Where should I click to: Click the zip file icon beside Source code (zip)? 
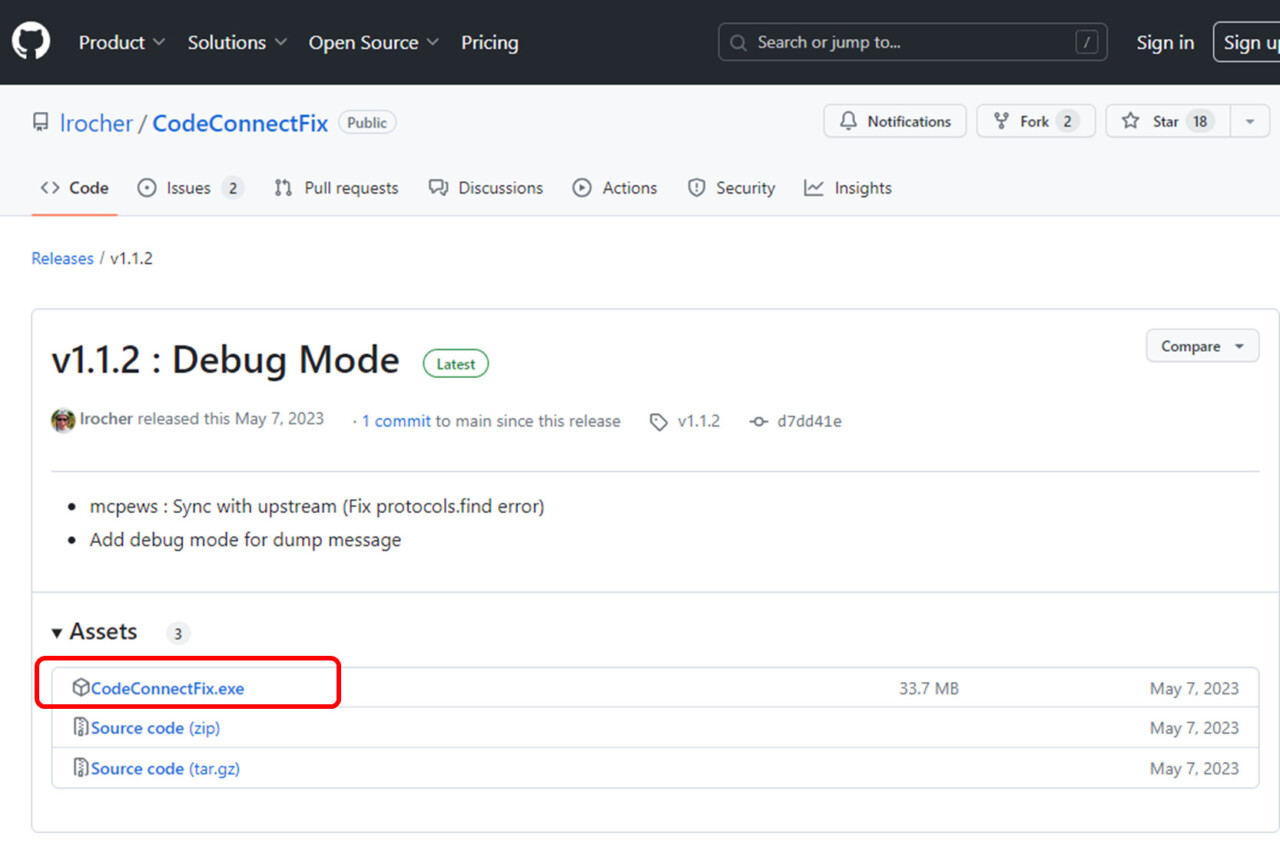81,727
